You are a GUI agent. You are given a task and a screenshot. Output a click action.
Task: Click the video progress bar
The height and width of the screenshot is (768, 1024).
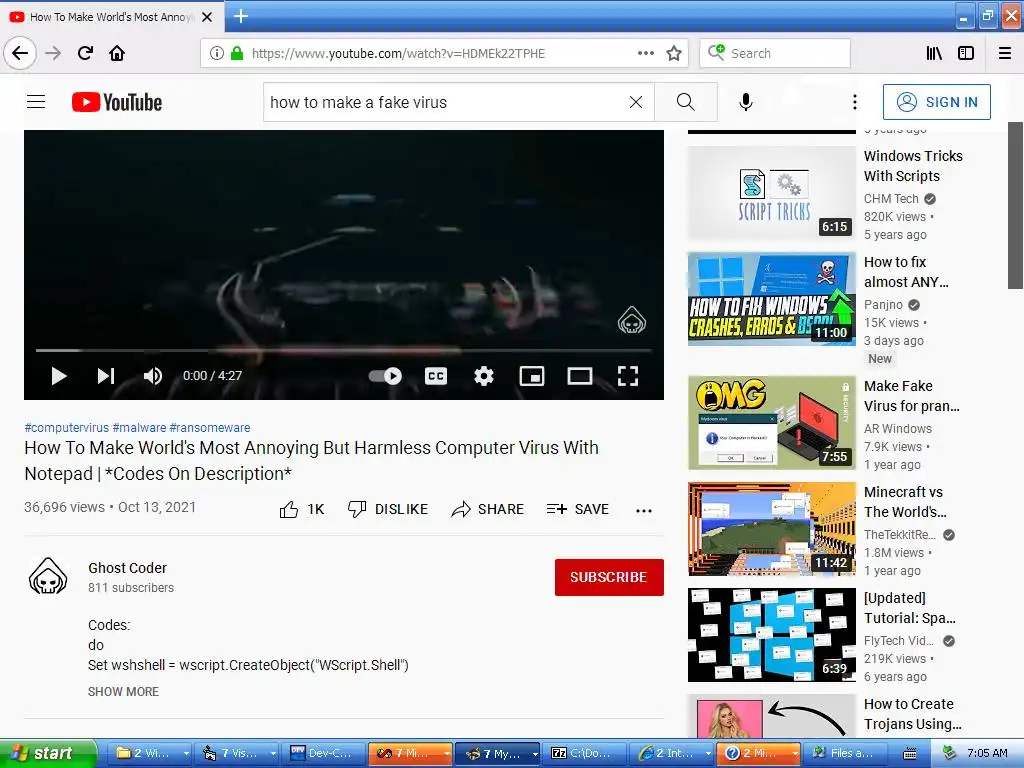(x=344, y=351)
